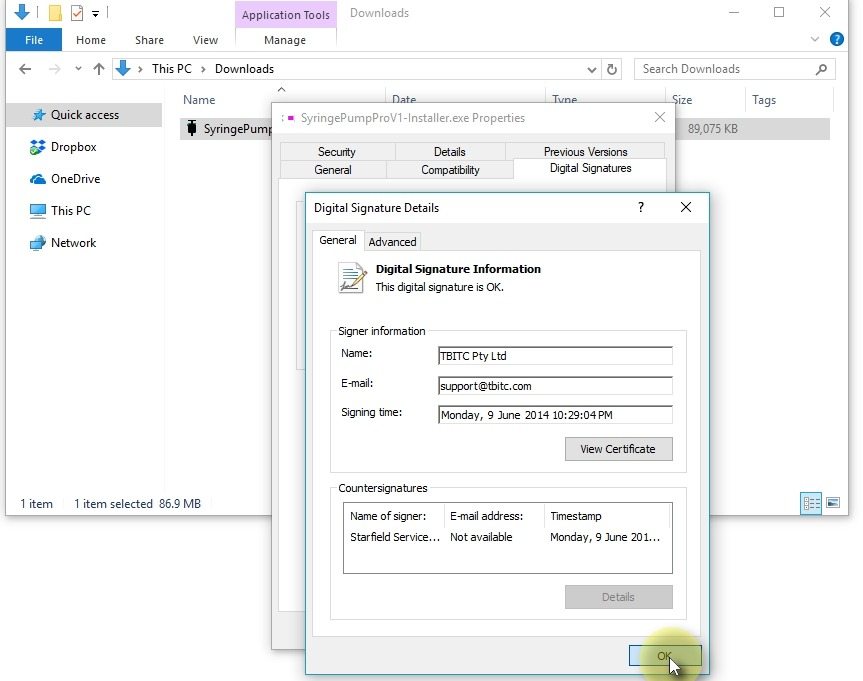Open the General tab in Properties window

(x=333, y=170)
